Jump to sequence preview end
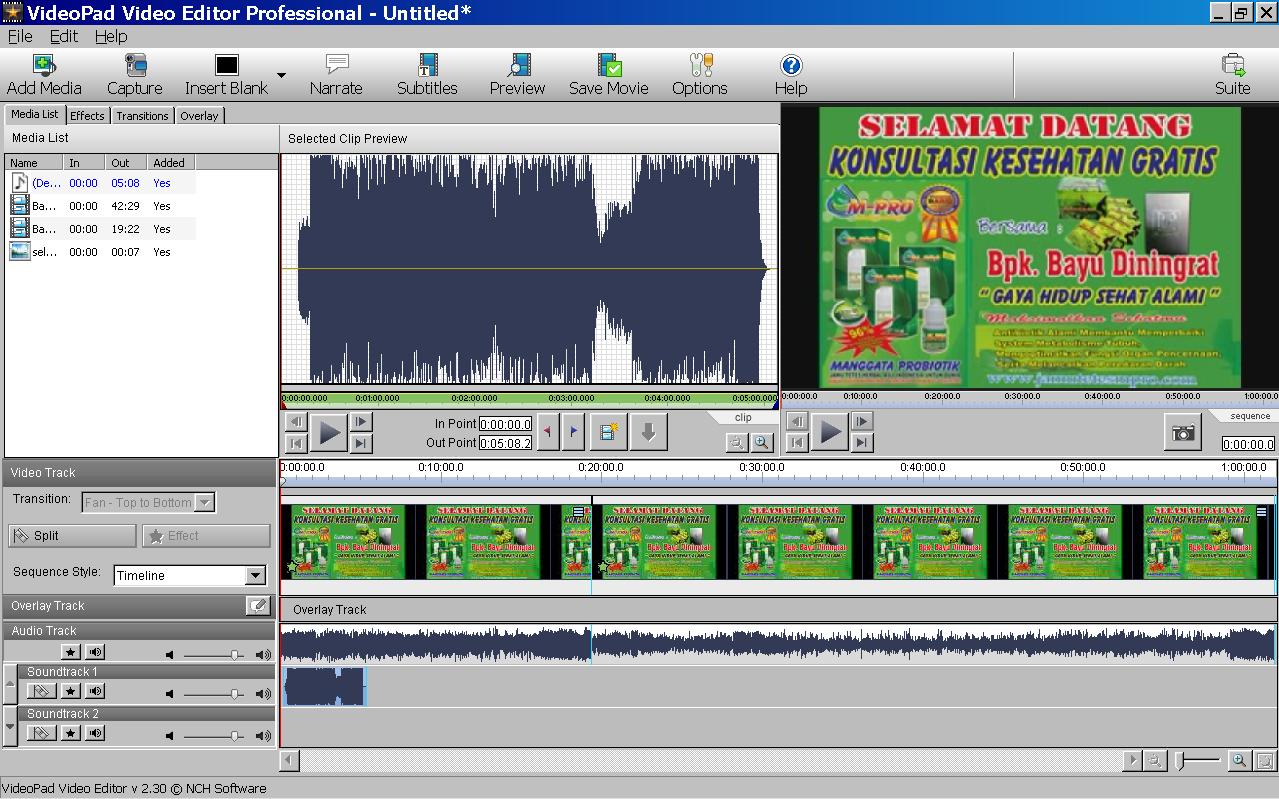This screenshot has width=1279, height=799. coord(862,443)
